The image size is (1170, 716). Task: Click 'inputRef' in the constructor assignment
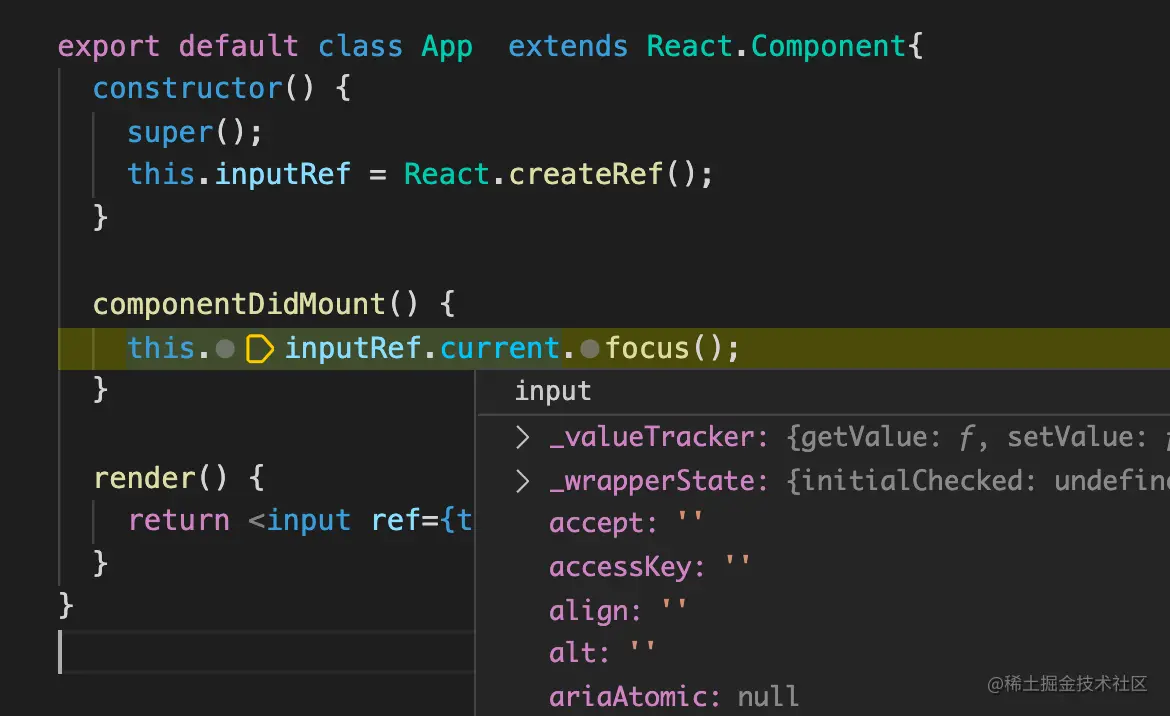(x=283, y=175)
